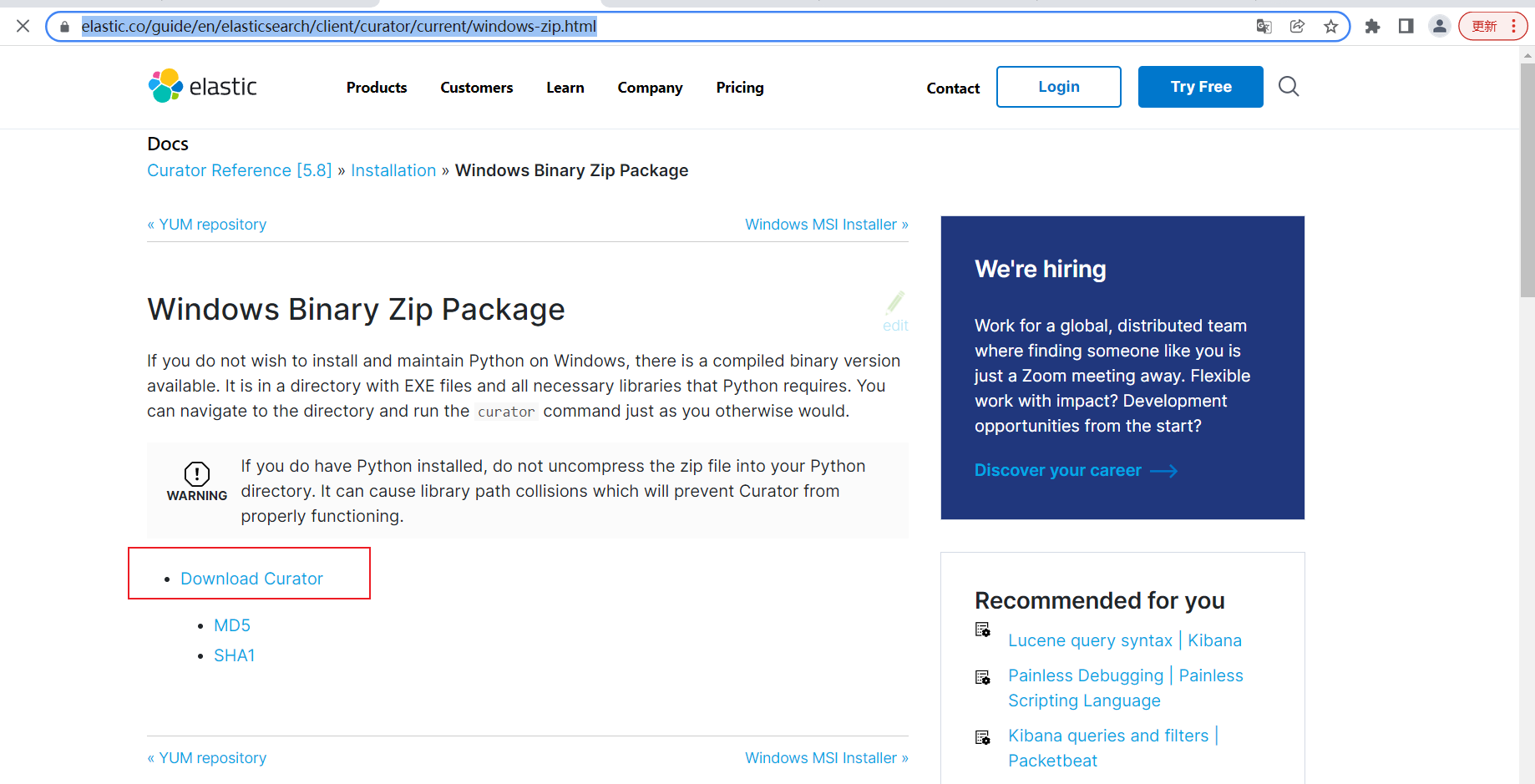Click the lock site info icon

pos(64,27)
